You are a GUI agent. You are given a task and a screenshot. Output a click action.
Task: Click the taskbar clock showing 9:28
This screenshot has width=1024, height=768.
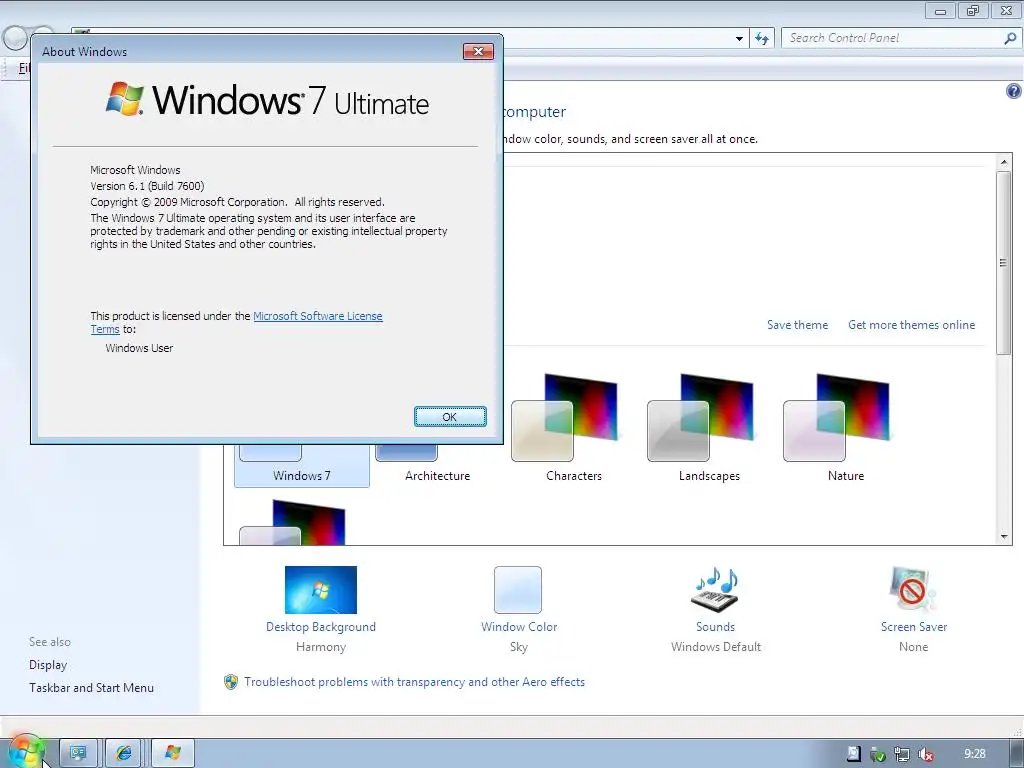974,754
